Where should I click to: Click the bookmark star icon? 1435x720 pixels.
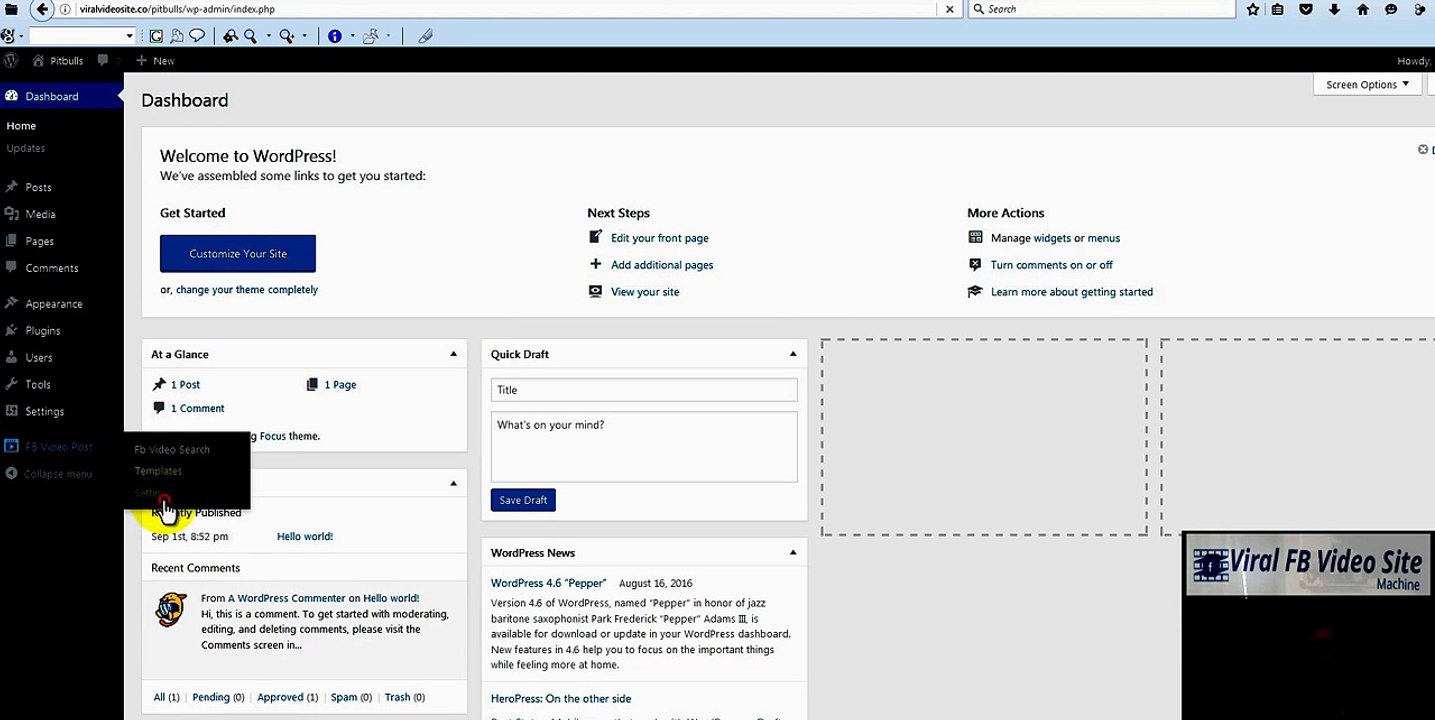(x=1253, y=9)
